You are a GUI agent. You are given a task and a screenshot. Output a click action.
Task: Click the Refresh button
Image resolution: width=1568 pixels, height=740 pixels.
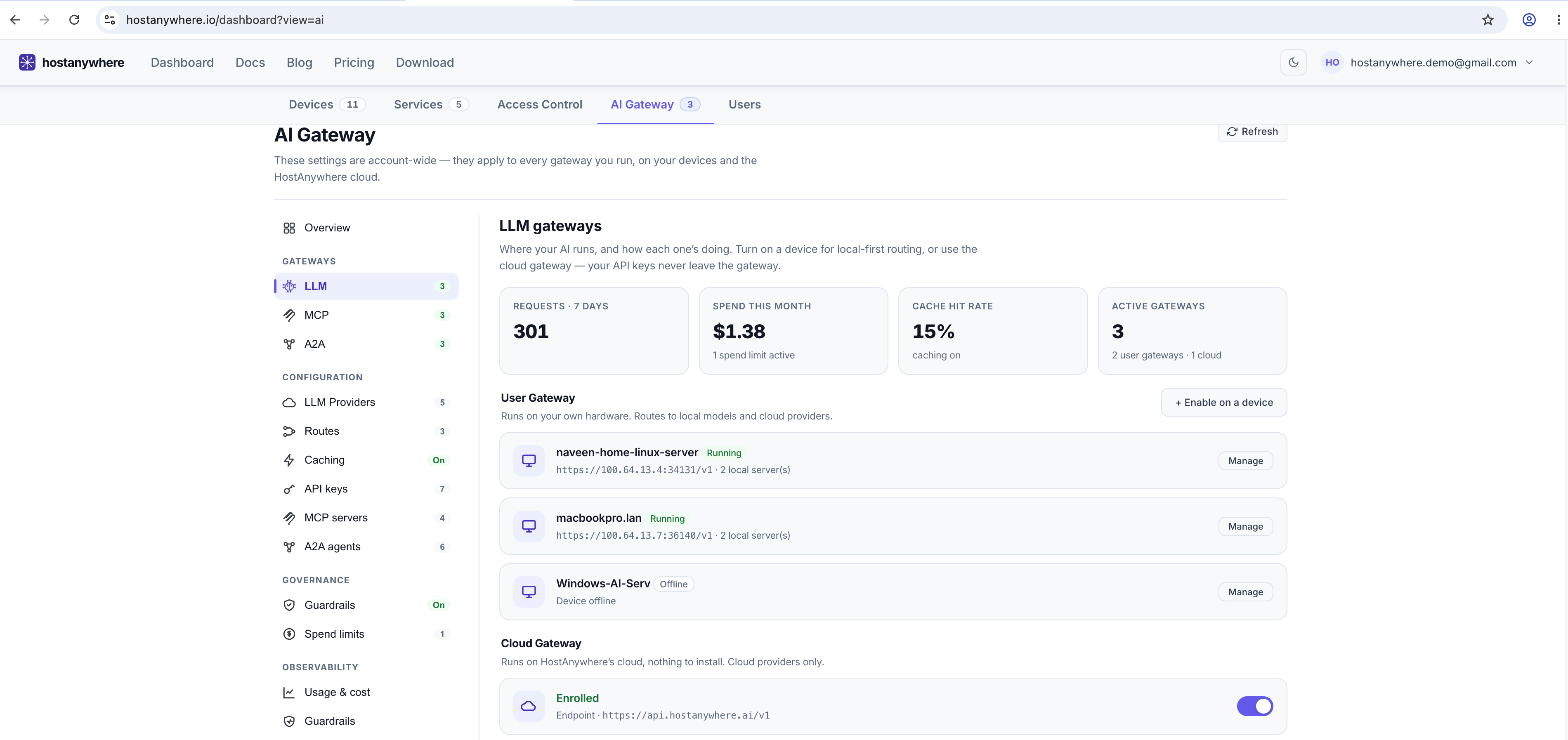pos(1252,132)
